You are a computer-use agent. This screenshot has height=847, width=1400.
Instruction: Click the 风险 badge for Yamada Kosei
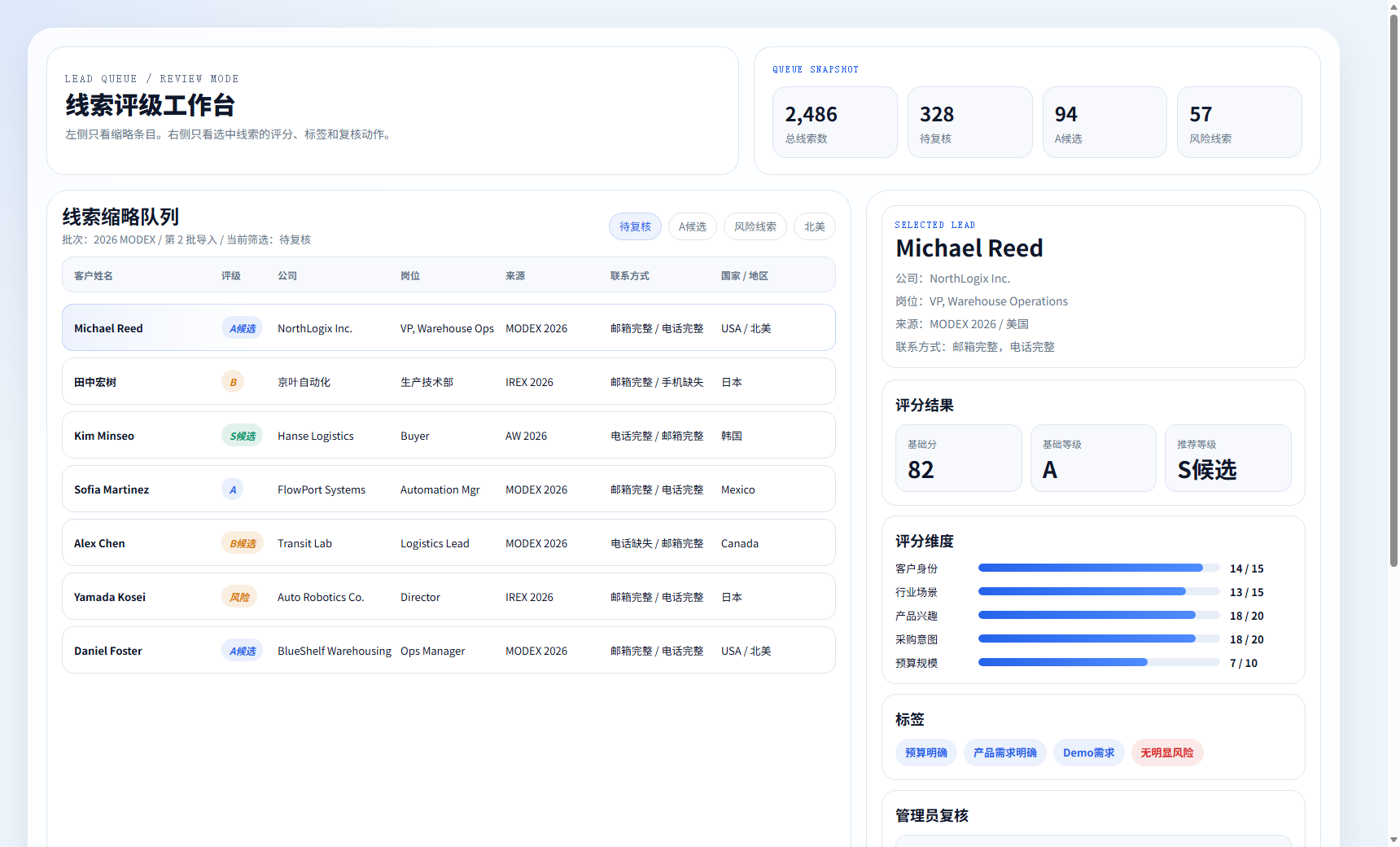pos(239,597)
